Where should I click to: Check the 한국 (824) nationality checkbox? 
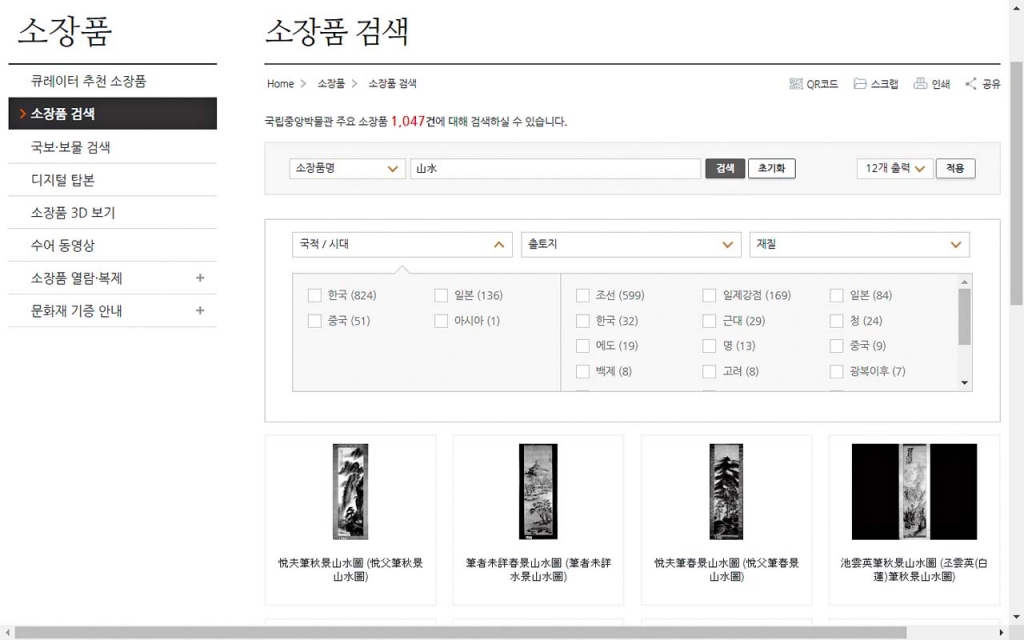315,295
